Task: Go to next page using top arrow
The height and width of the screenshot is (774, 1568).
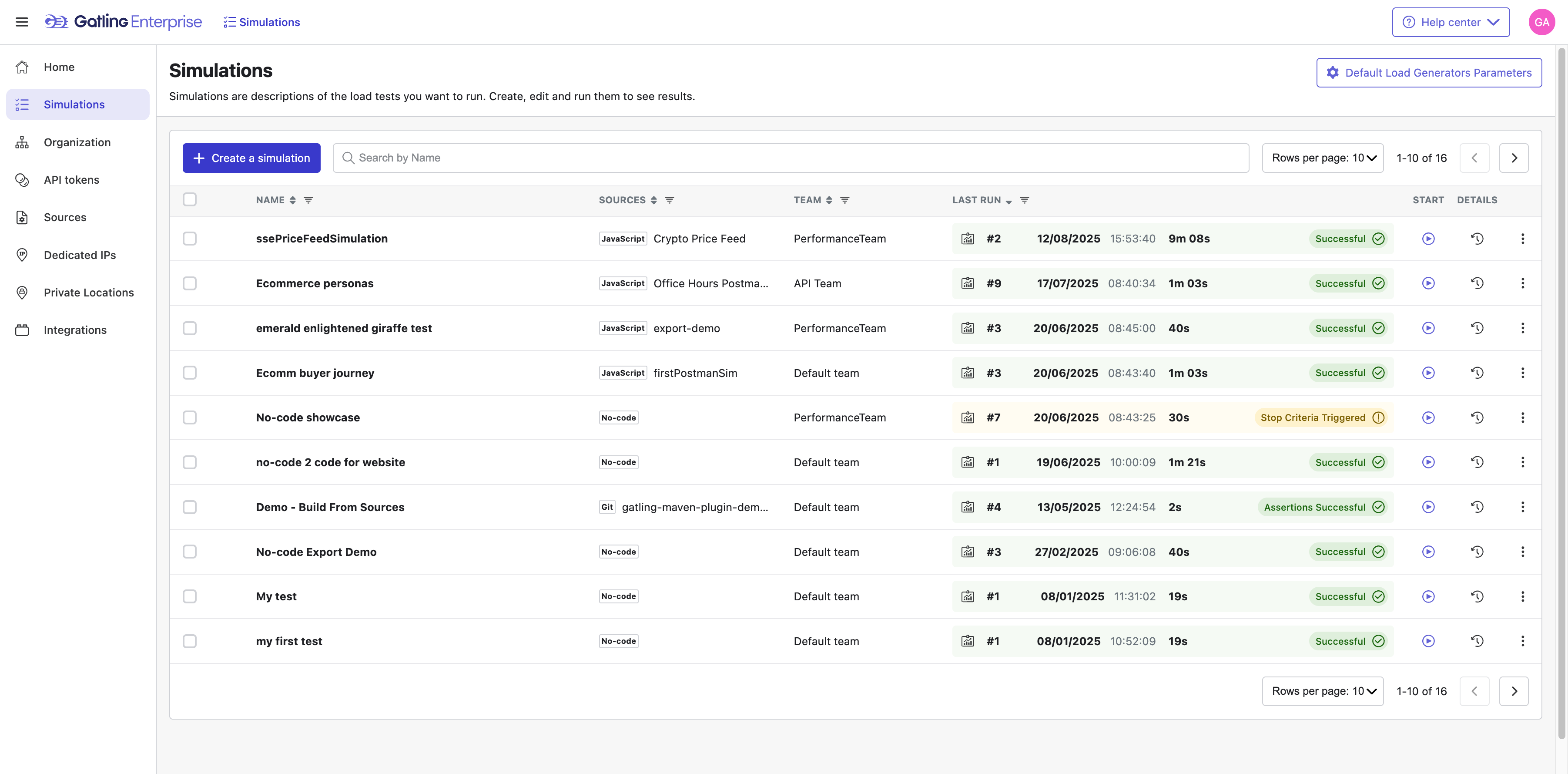Action: [x=1514, y=158]
